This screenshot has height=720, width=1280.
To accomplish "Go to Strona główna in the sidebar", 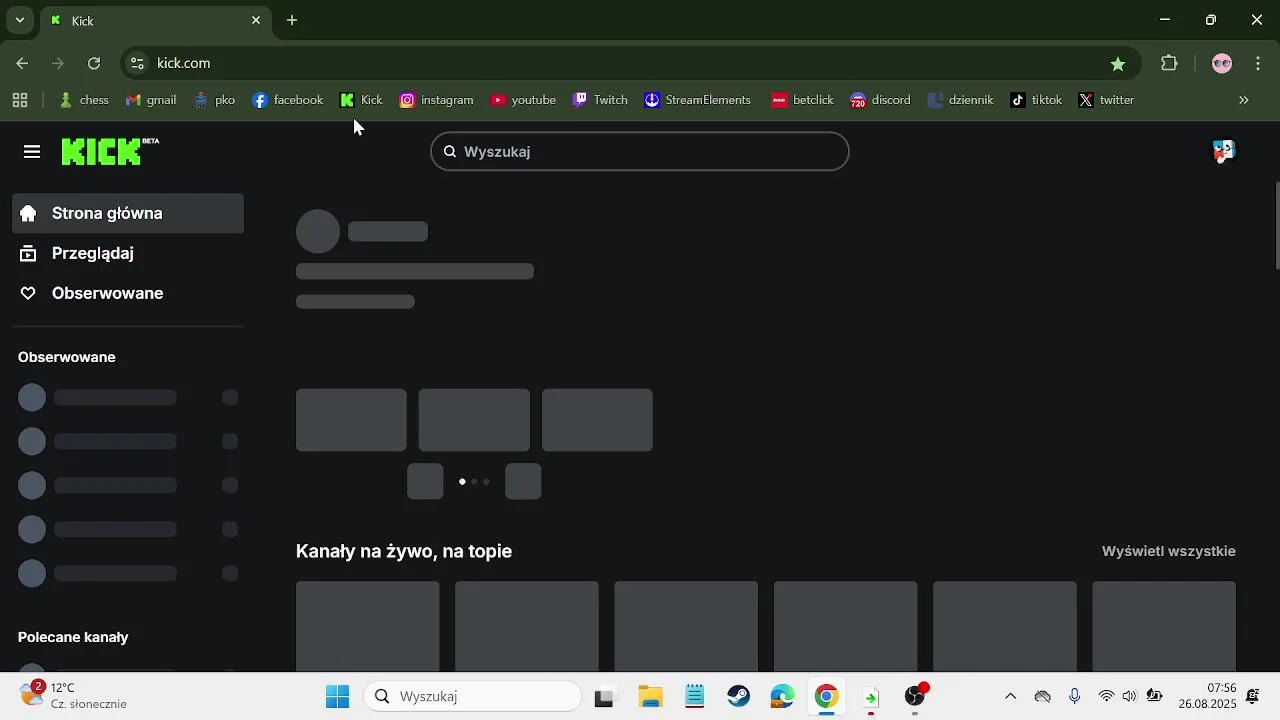I will (128, 213).
